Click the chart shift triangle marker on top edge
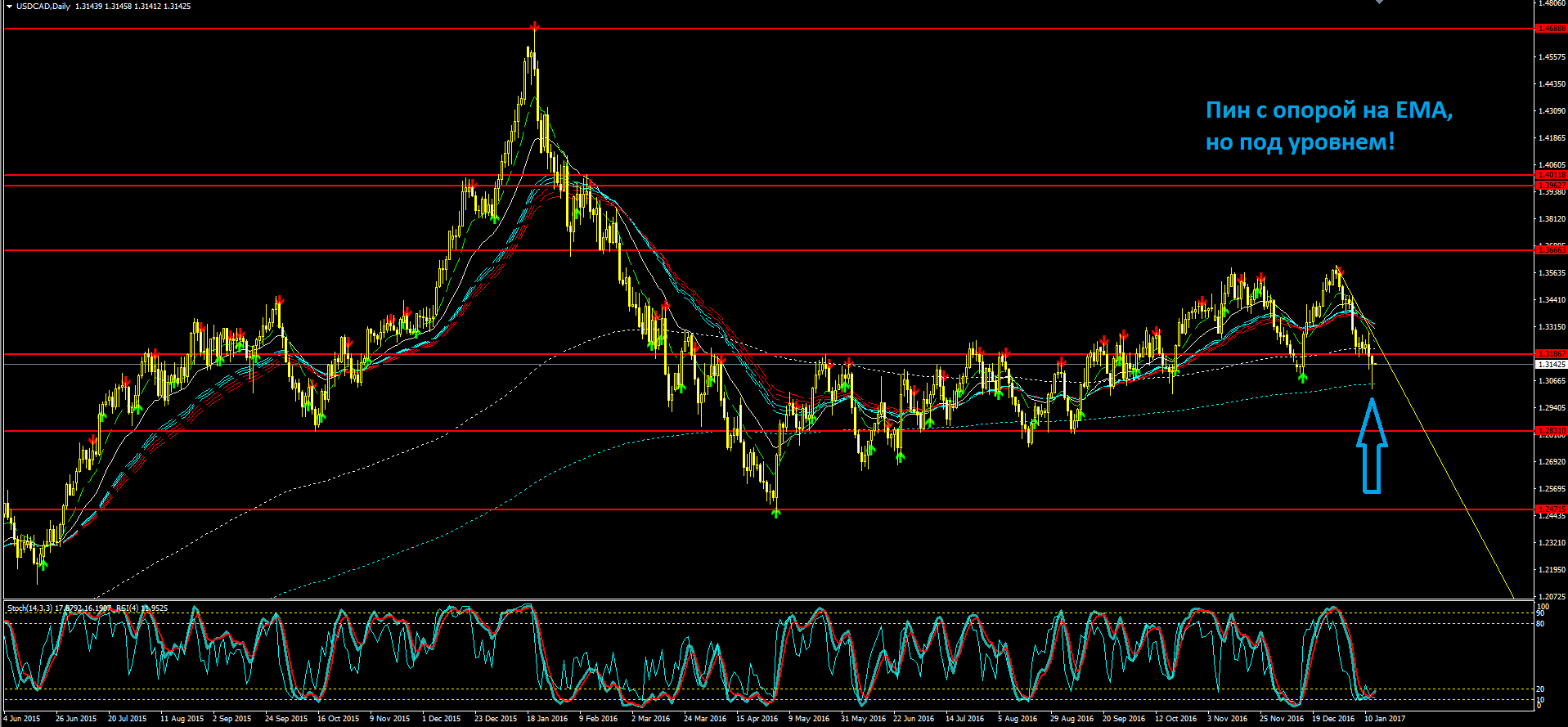Viewport: 1568px width, 727px height. (x=1379, y=2)
